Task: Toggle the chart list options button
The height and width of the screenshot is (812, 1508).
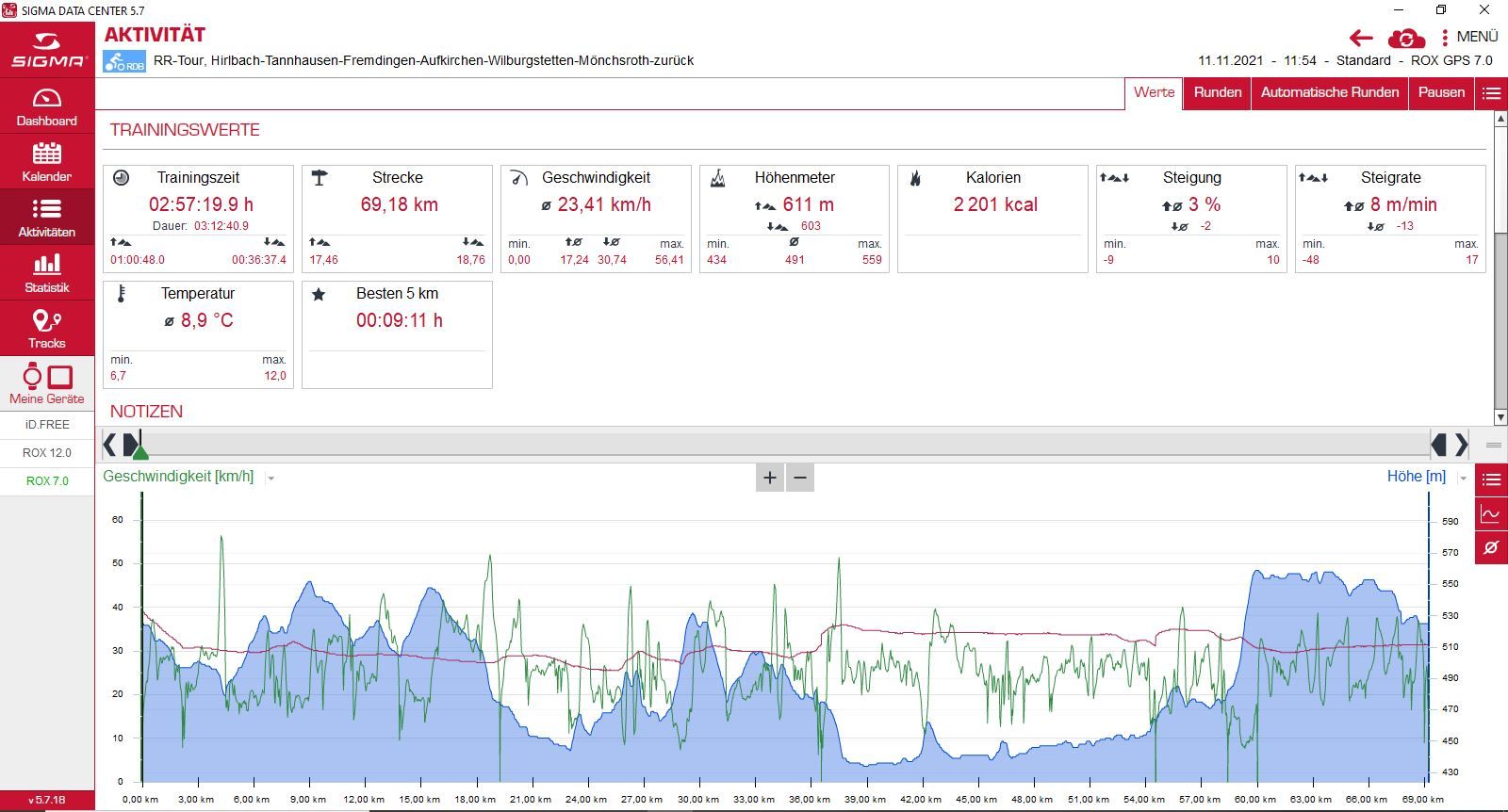Action: pos(1491,479)
